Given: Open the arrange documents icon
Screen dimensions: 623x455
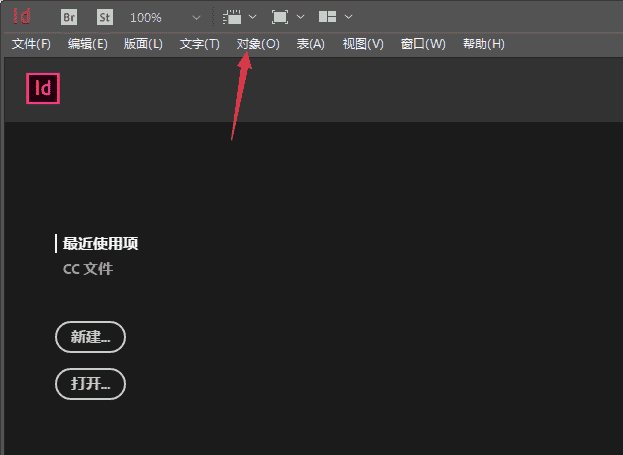Looking at the screenshot, I should (x=328, y=17).
